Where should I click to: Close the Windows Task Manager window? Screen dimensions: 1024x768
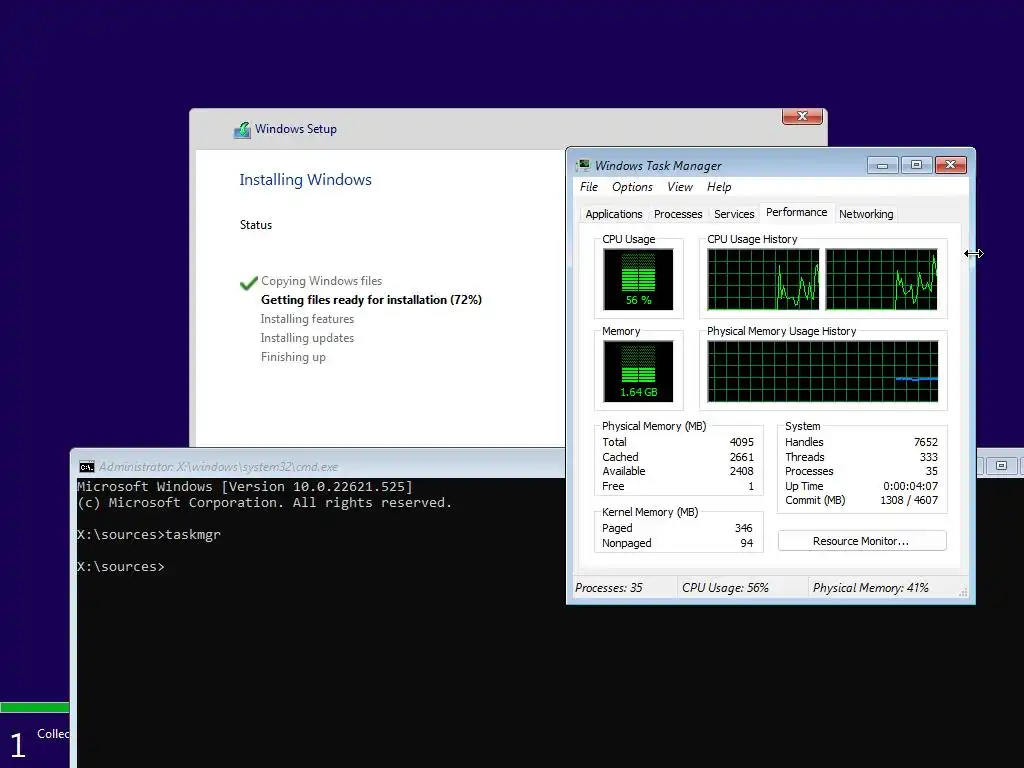click(950, 165)
